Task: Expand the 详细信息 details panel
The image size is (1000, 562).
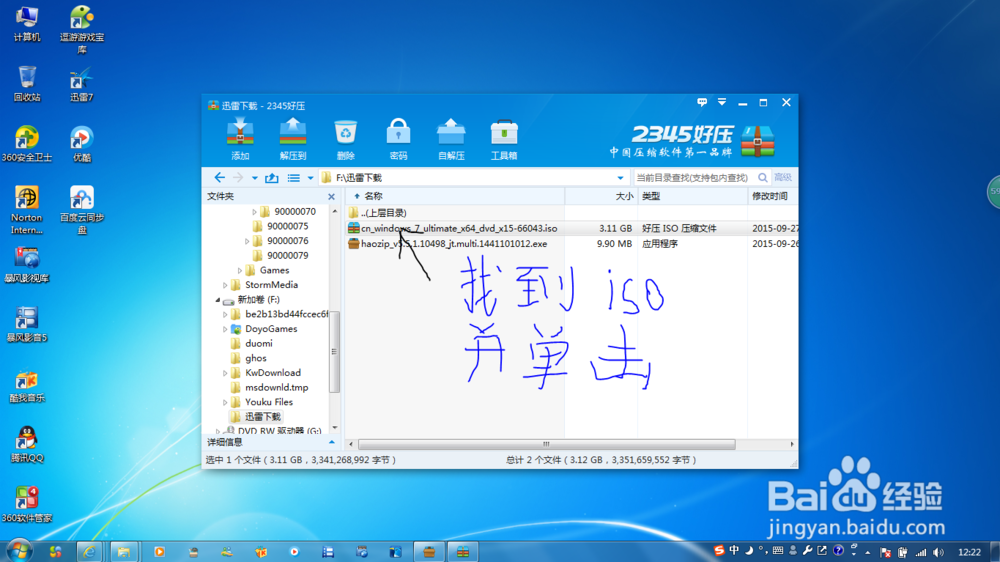Action: point(332,442)
